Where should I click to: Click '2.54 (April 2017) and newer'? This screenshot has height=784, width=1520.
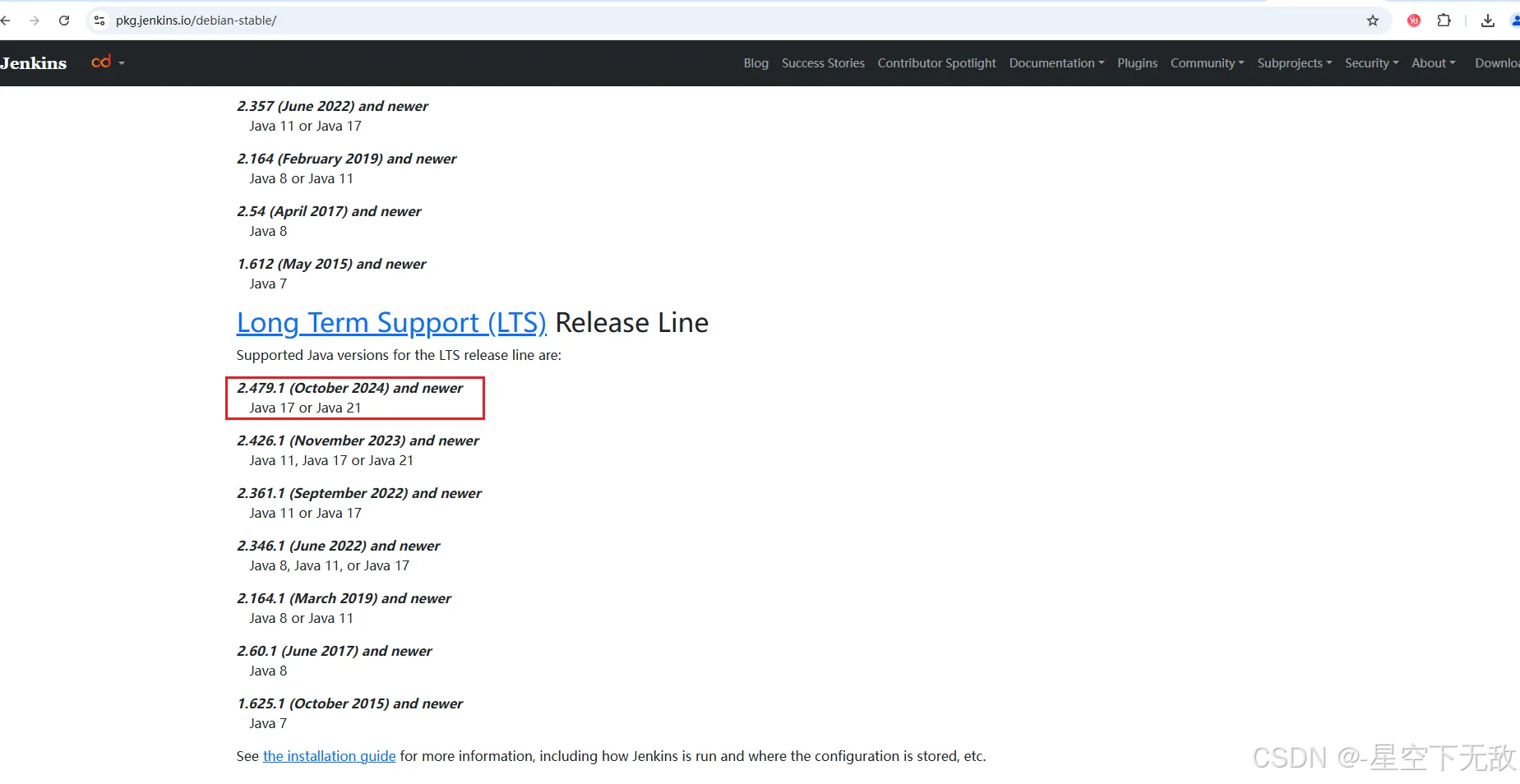(329, 211)
